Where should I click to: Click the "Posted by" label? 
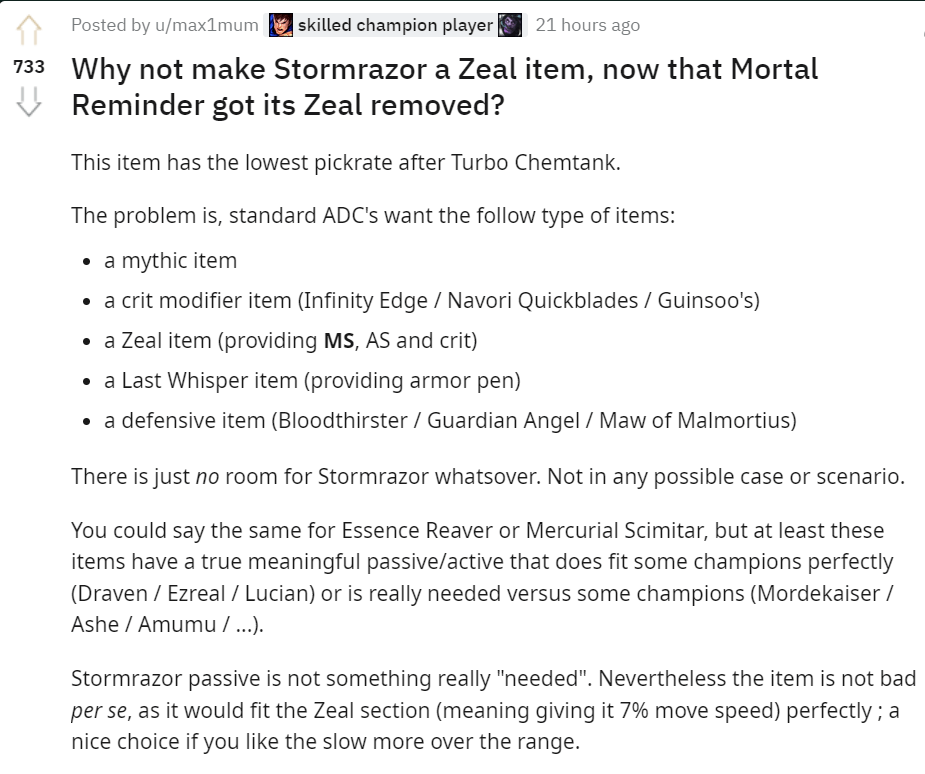click(109, 25)
